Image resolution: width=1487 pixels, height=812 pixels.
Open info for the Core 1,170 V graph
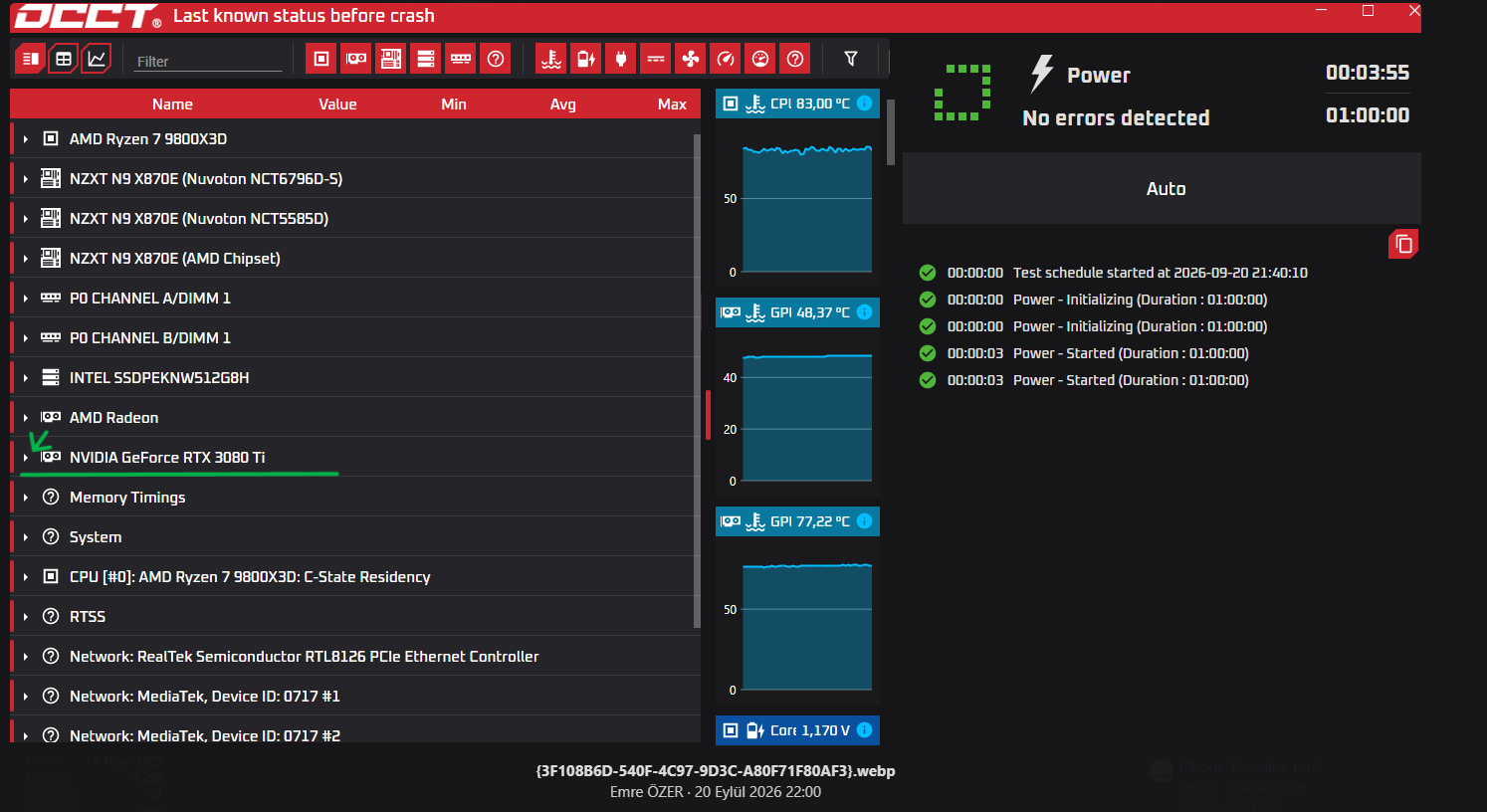click(864, 730)
